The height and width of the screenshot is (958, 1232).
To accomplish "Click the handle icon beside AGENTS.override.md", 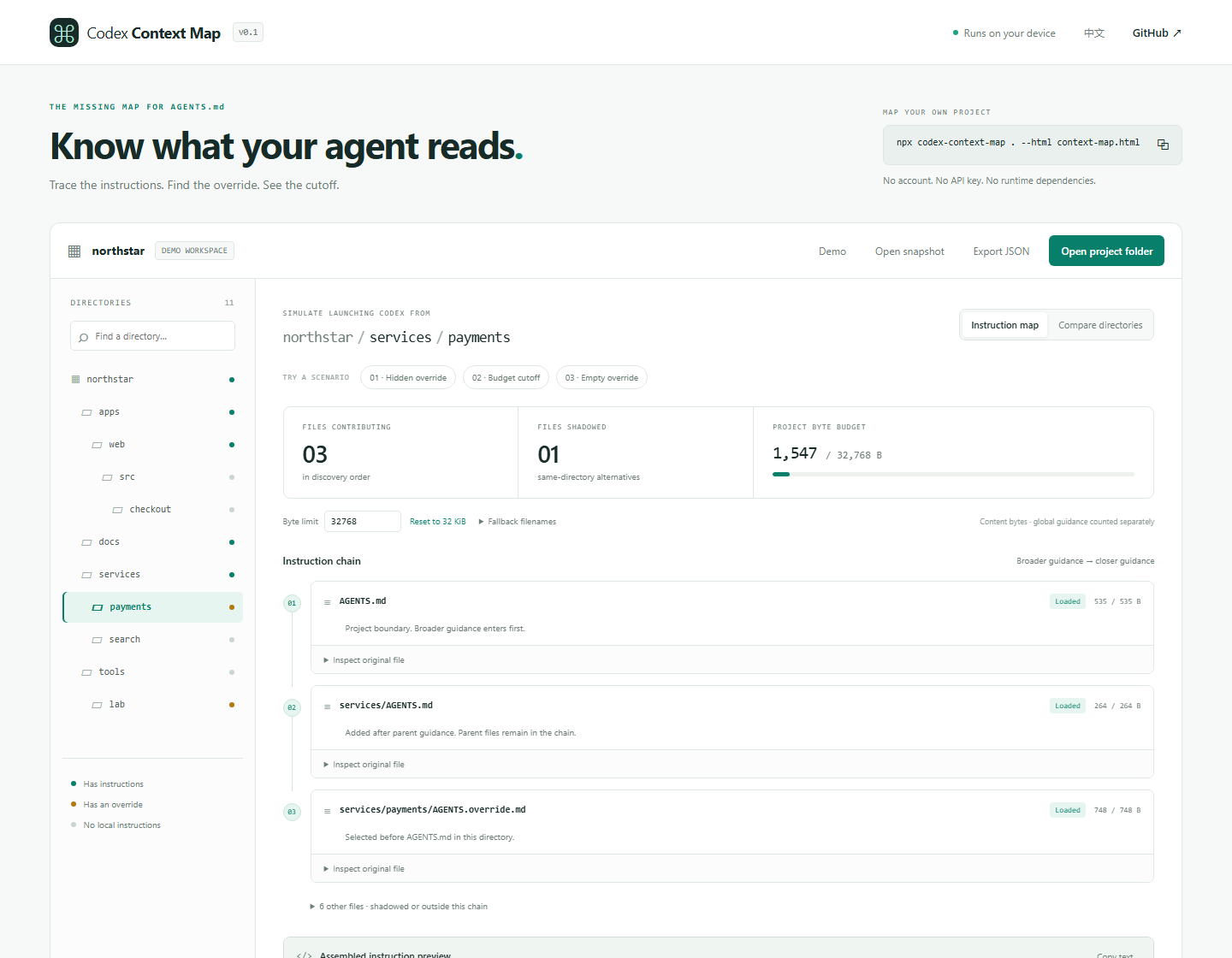I will point(327,811).
